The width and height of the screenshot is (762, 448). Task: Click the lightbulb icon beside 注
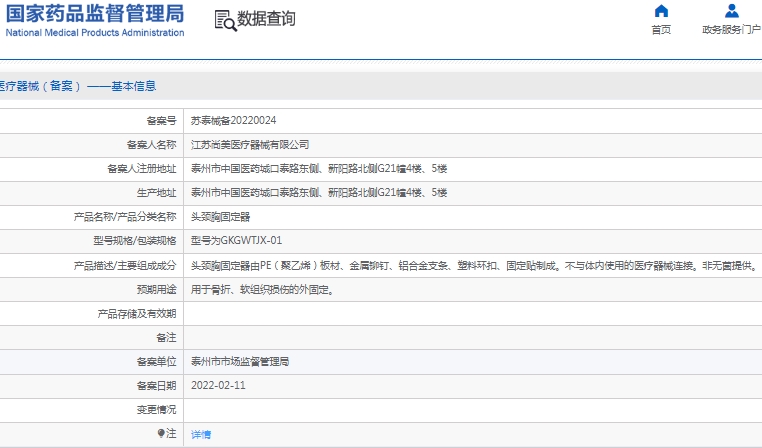click(x=161, y=433)
